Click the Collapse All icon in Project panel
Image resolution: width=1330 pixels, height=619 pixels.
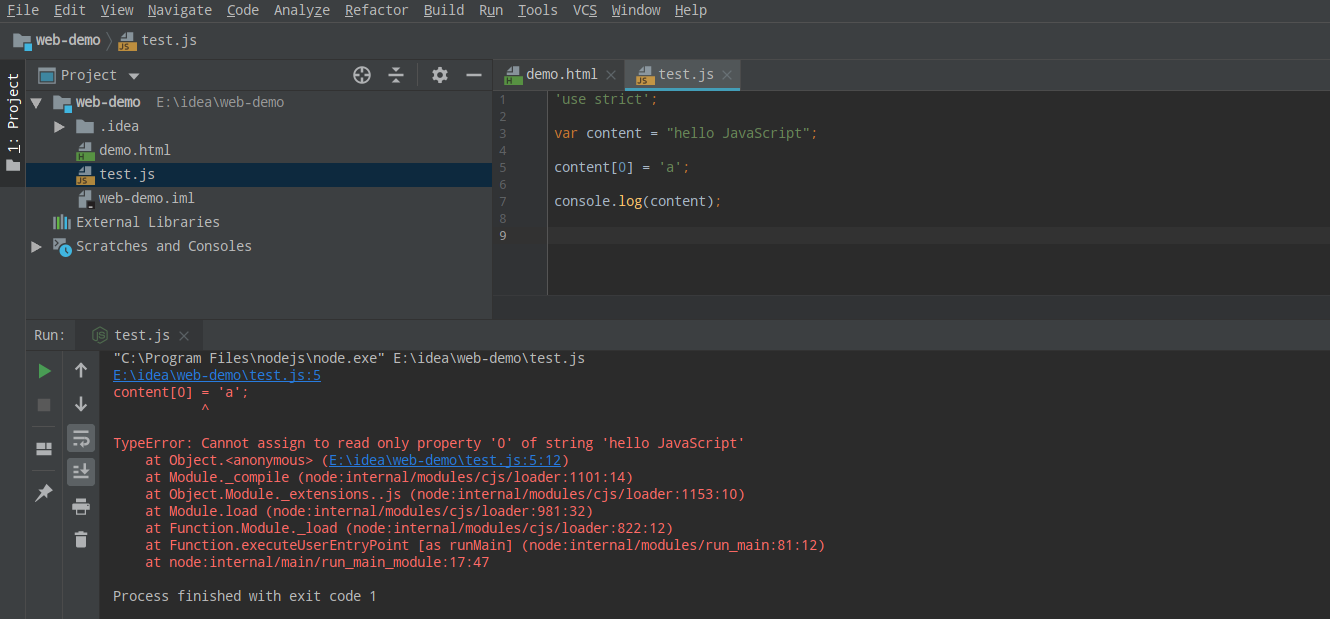click(x=396, y=75)
